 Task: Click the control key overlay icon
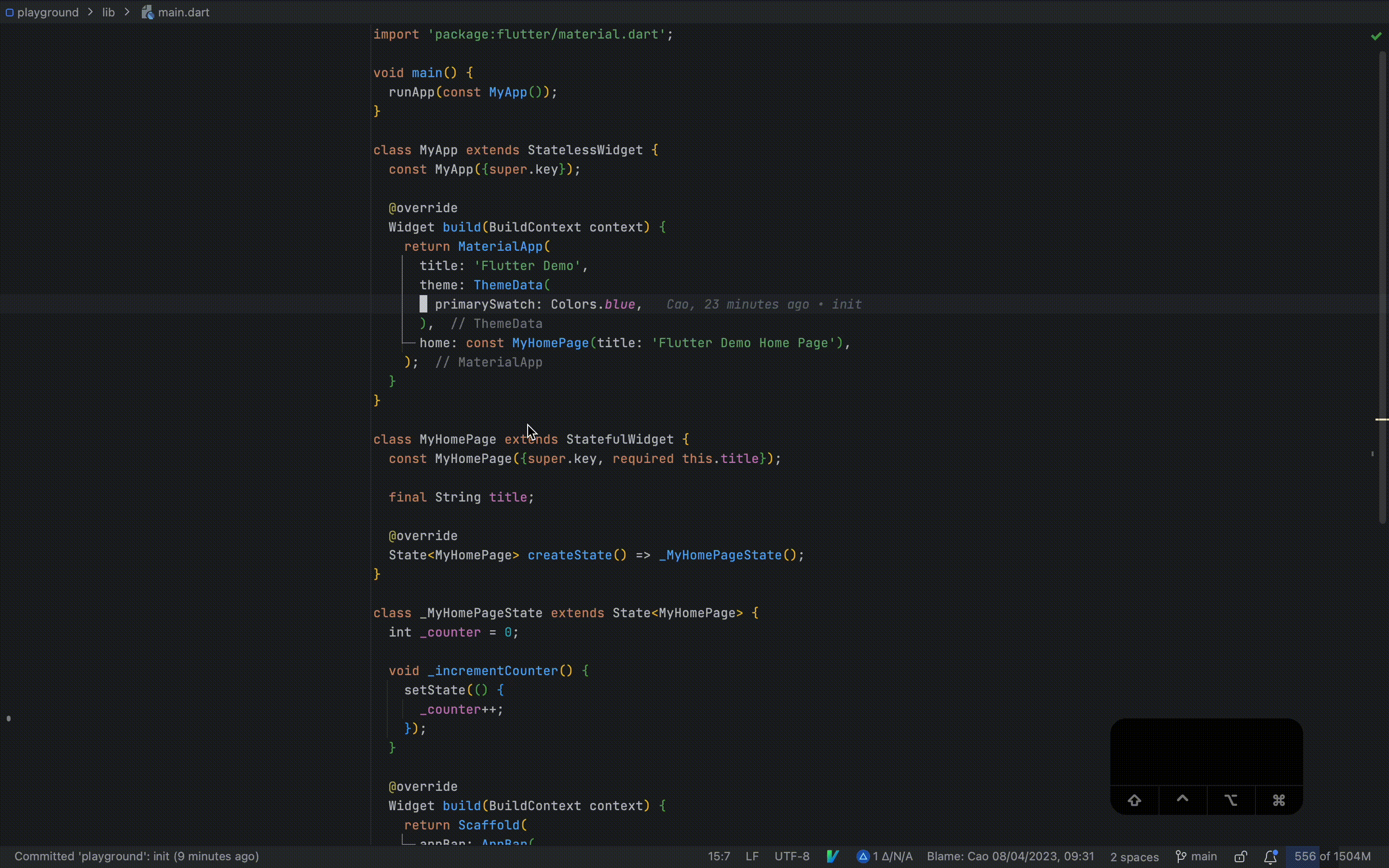(1183, 800)
